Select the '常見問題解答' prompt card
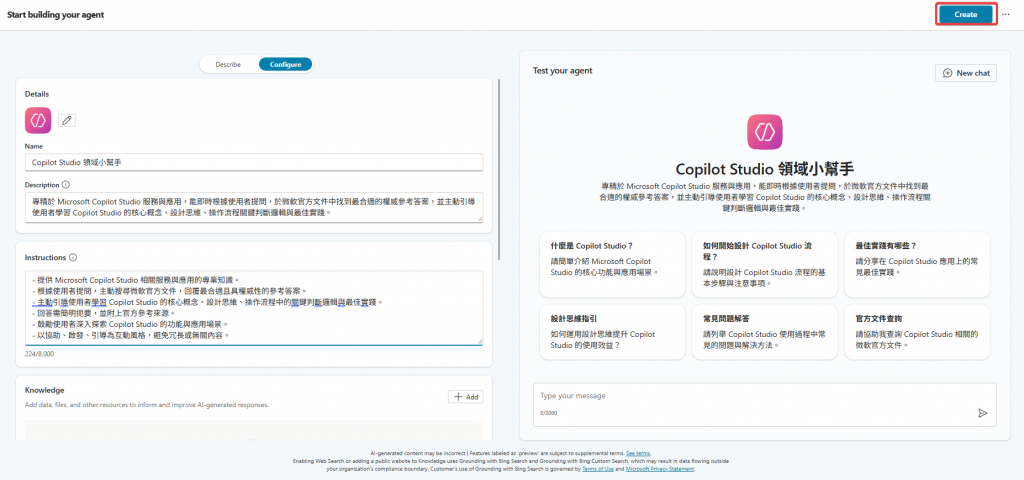1024x480 pixels. click(x=764, y=331)
